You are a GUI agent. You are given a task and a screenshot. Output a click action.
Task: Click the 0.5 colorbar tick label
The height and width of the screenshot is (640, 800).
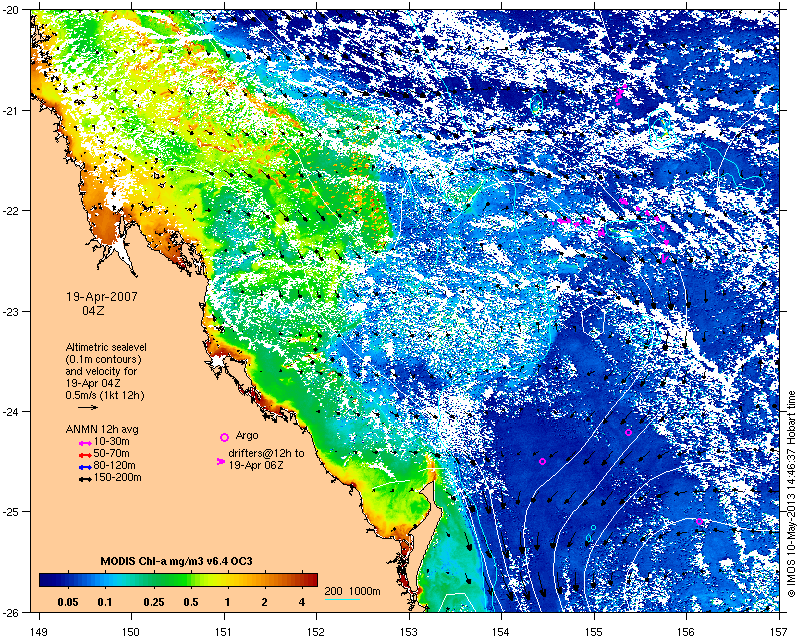[191, 602]
